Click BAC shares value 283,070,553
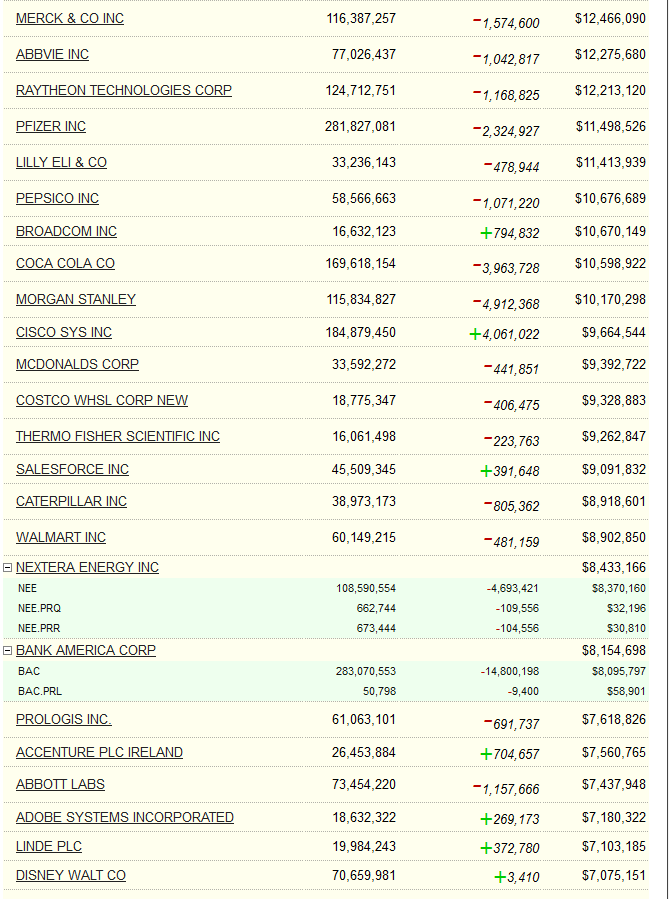Viewport: 669px width, 899px height. (366, 671)
